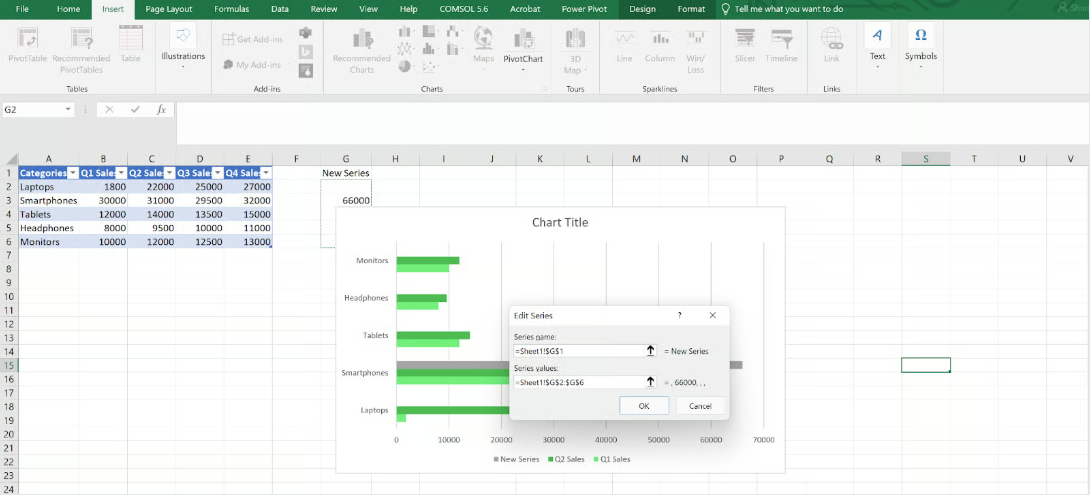Confirm the Edit Series dialog with OK
This screenshot has height=495, width=1091.
tap(644, 406)
